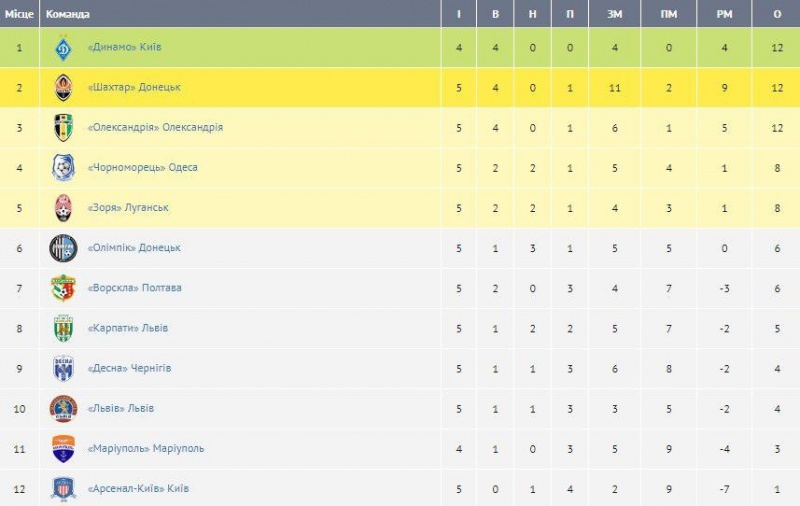This screenshot has width=800, height=506.
Task: Click the Karpaty Lviv club crest
Action: tap(63, 328)
